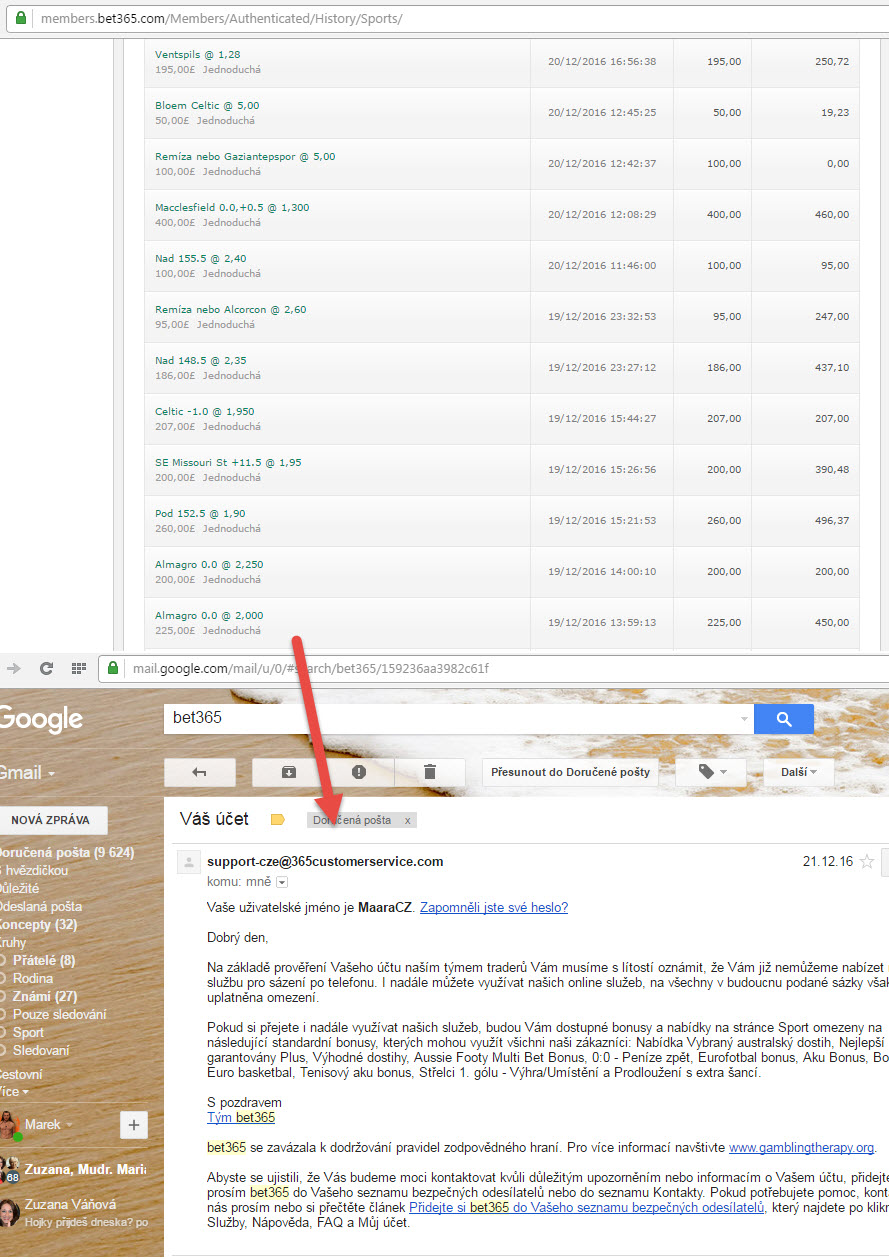Click the return value 496,37
Viewport: 889px width, 1259px height.
pyautogui.click(x=831, y=520)
